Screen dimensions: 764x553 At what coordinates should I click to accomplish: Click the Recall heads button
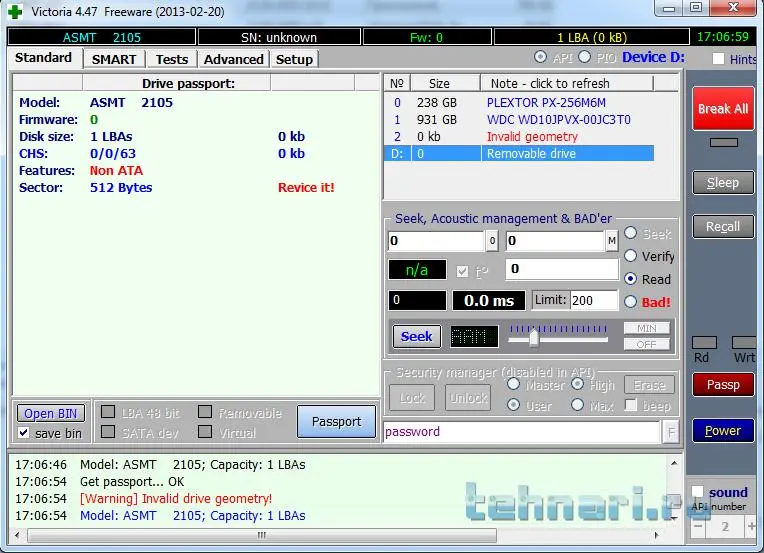click(x=722, y=226)
